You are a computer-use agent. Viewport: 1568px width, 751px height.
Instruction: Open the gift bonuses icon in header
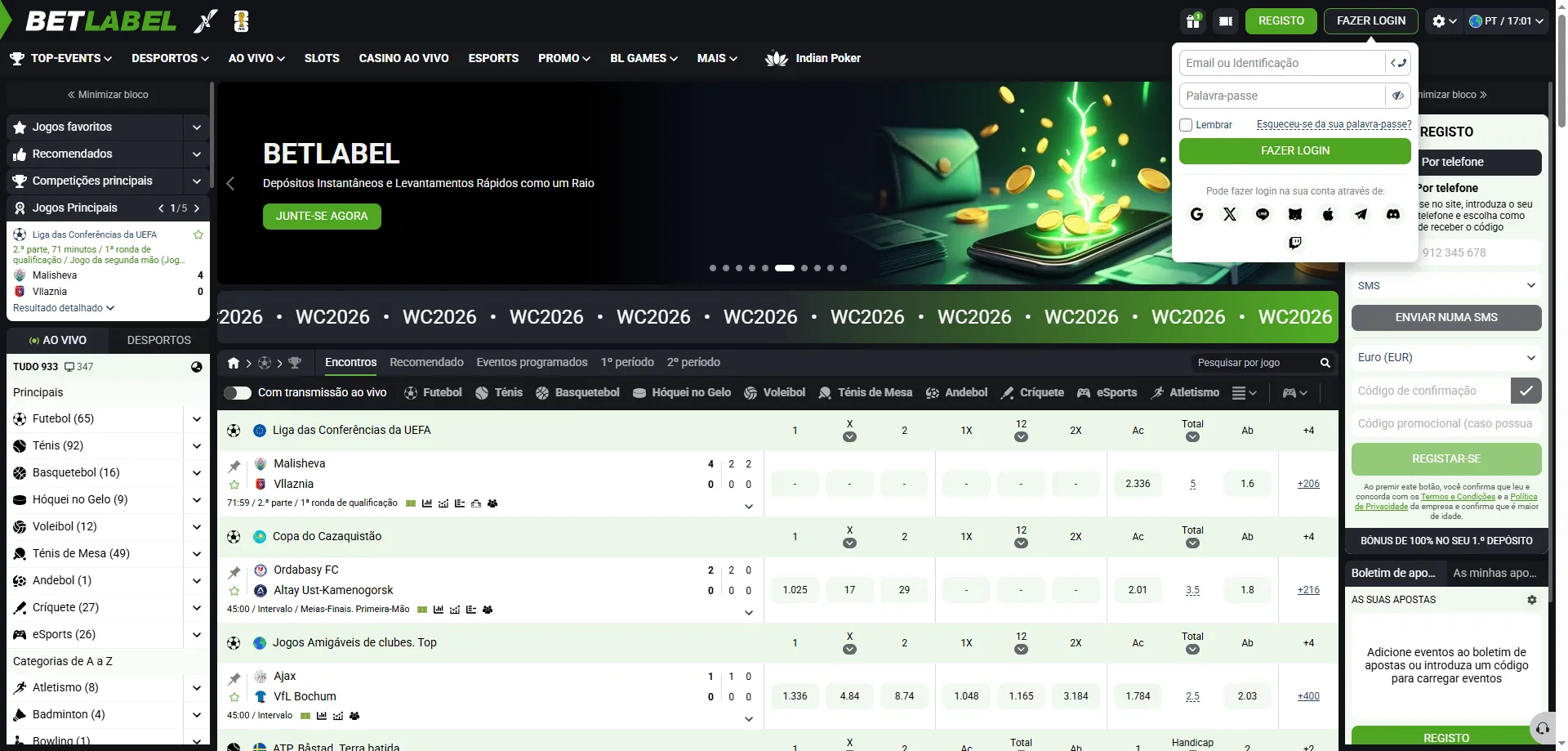[1193, 21]
